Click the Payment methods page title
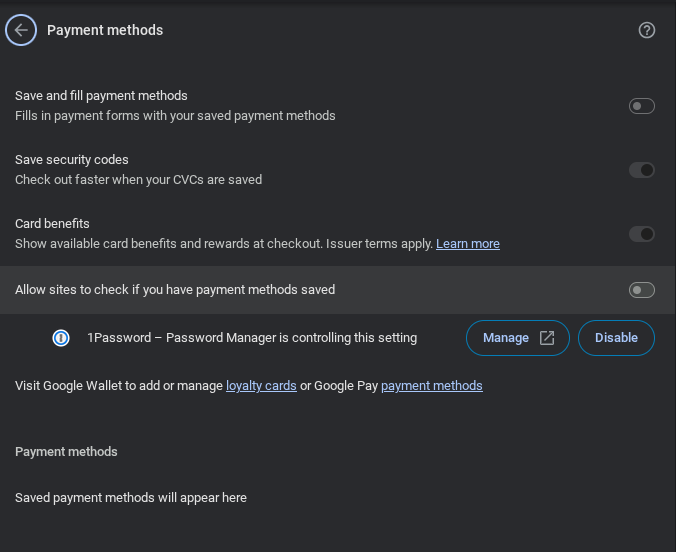This screenshot has height=552, width=676. 105,30
